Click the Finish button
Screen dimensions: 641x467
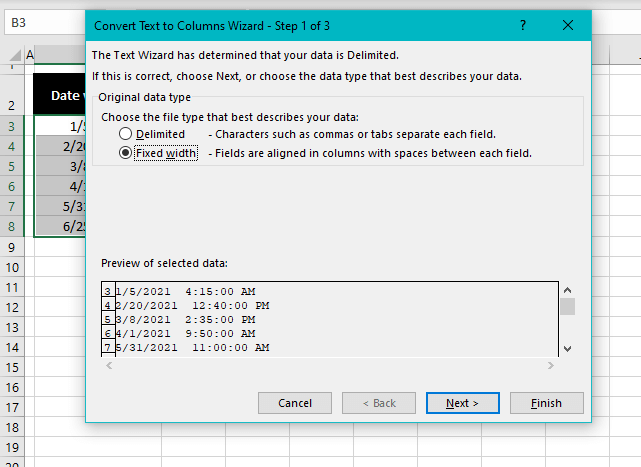tap(546, 403)
